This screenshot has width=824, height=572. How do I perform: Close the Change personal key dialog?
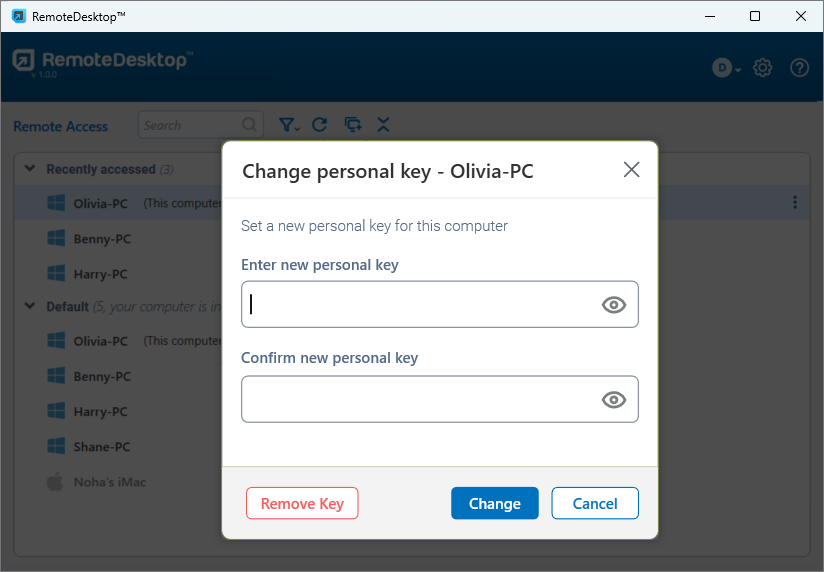[x=631, y=170]
